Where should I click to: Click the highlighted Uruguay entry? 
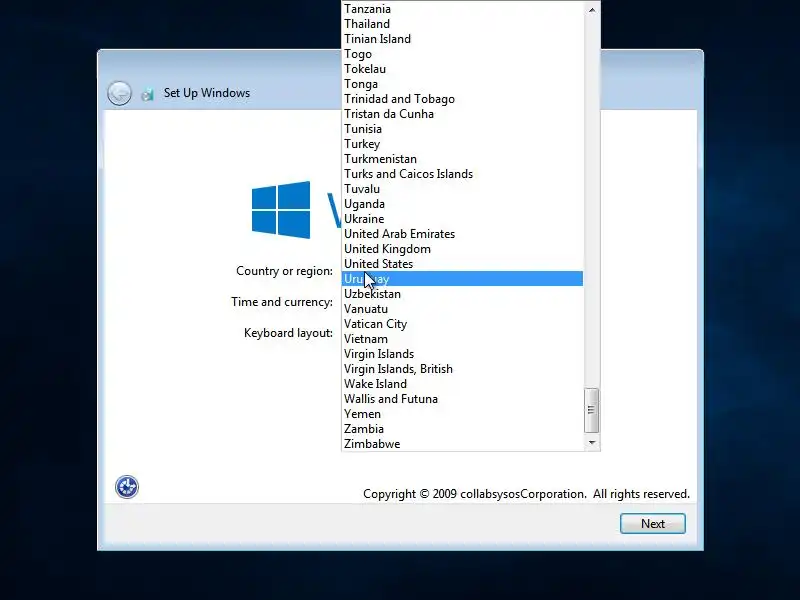coord(462,279)
